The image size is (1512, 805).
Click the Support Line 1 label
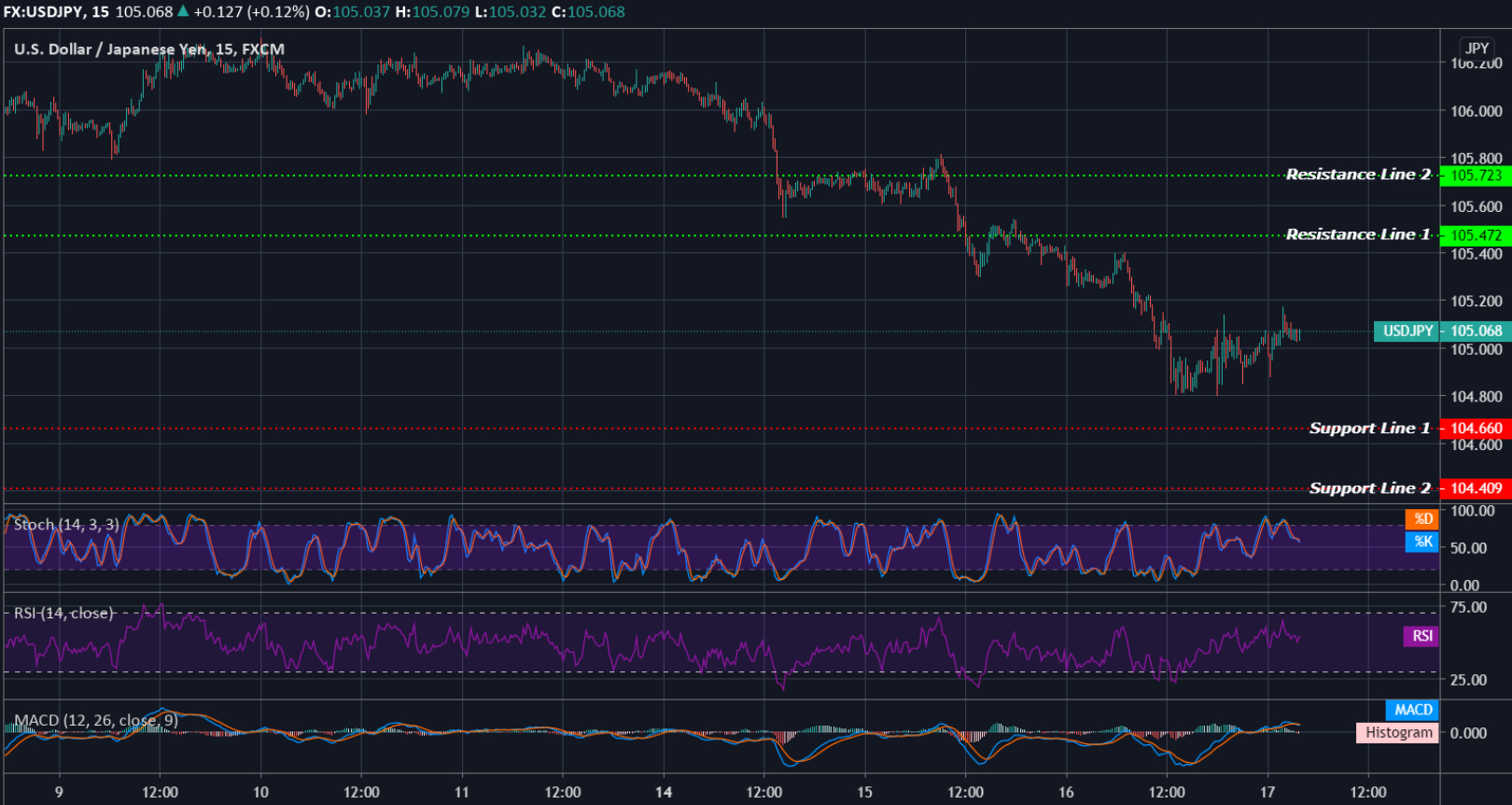(1370, 429)
